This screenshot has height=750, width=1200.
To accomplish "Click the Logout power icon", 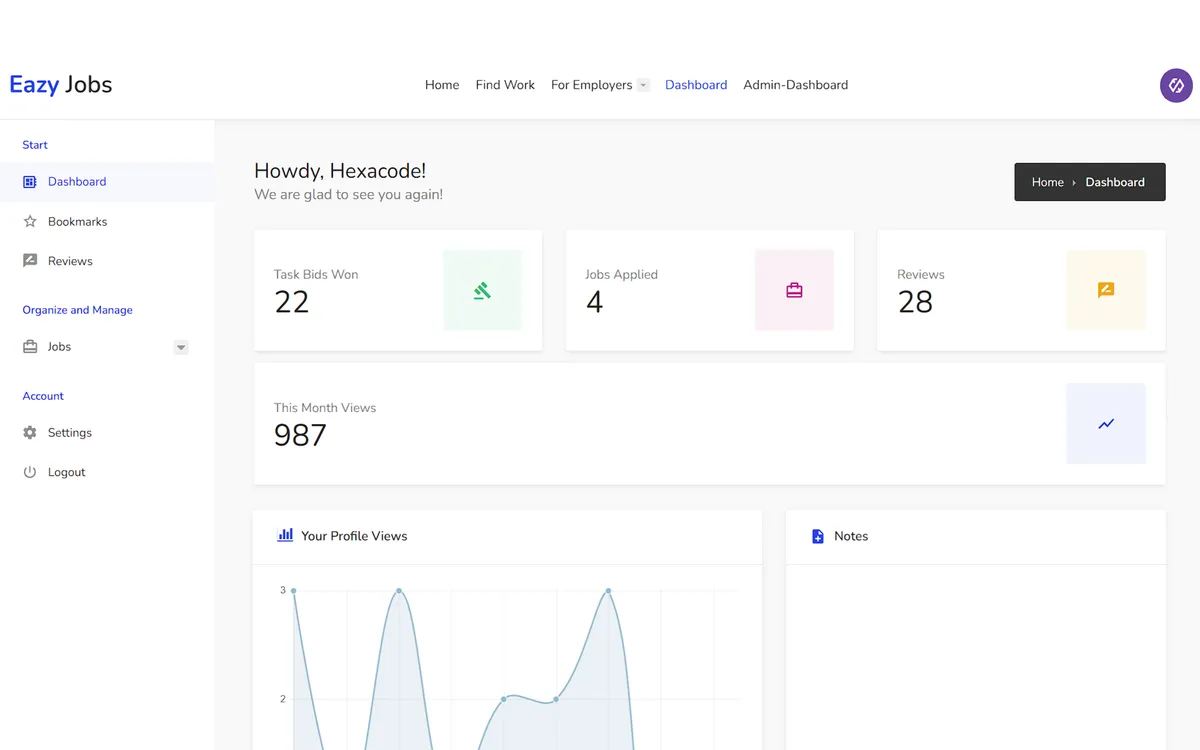I will pyautogui.click(x=30, y=472).
